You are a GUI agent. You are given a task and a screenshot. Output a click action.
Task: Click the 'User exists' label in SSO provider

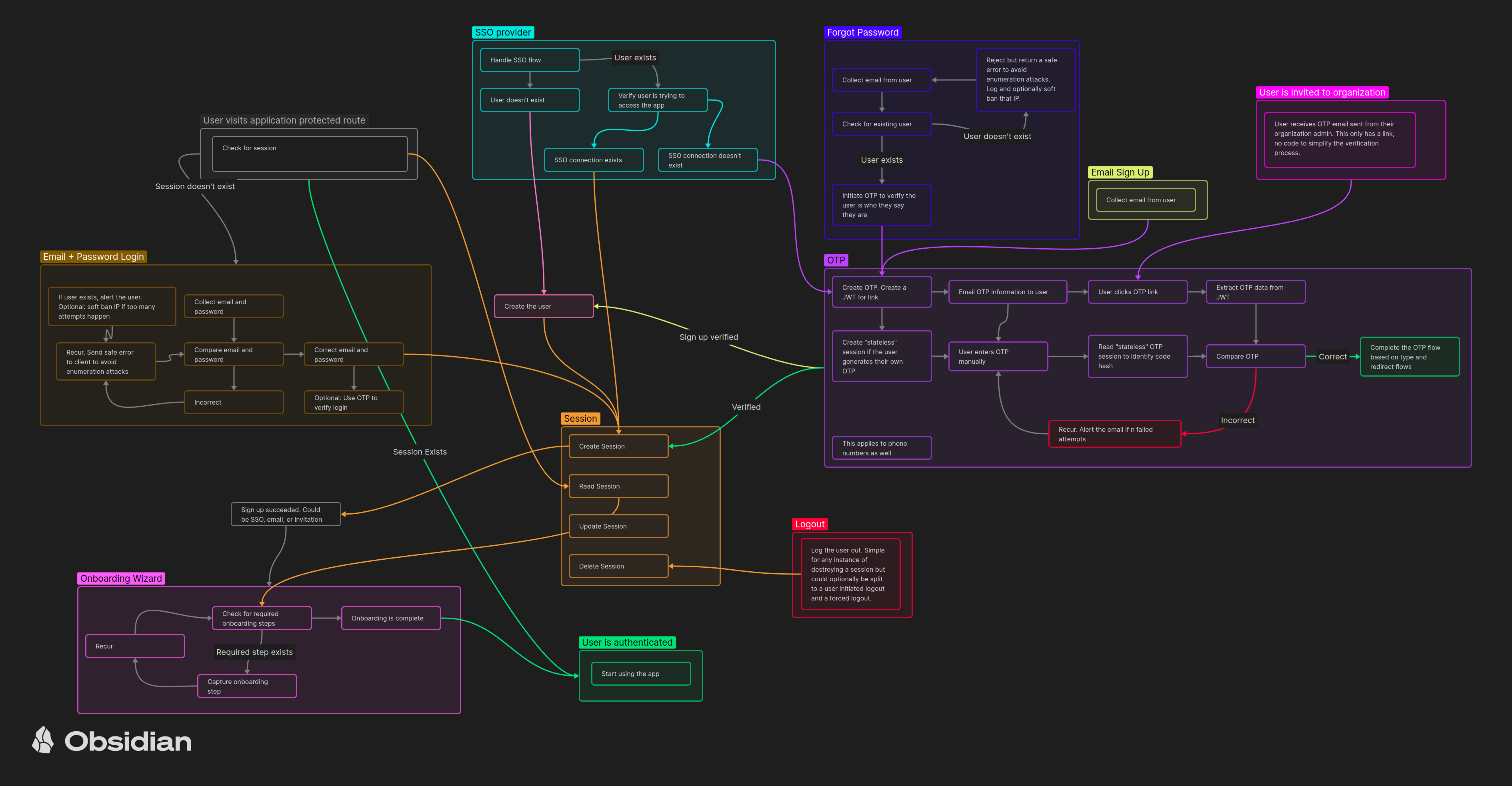pos(634,57)
